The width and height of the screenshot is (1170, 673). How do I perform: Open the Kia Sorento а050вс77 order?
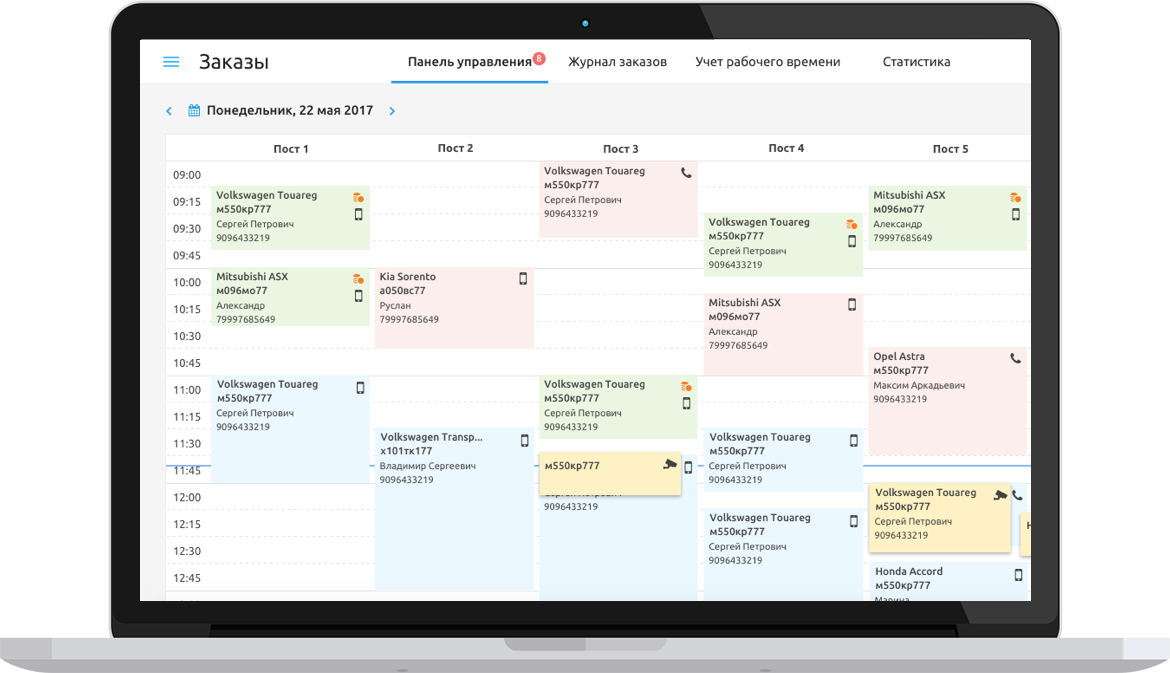pyautogui.click(x=454, y=307)
